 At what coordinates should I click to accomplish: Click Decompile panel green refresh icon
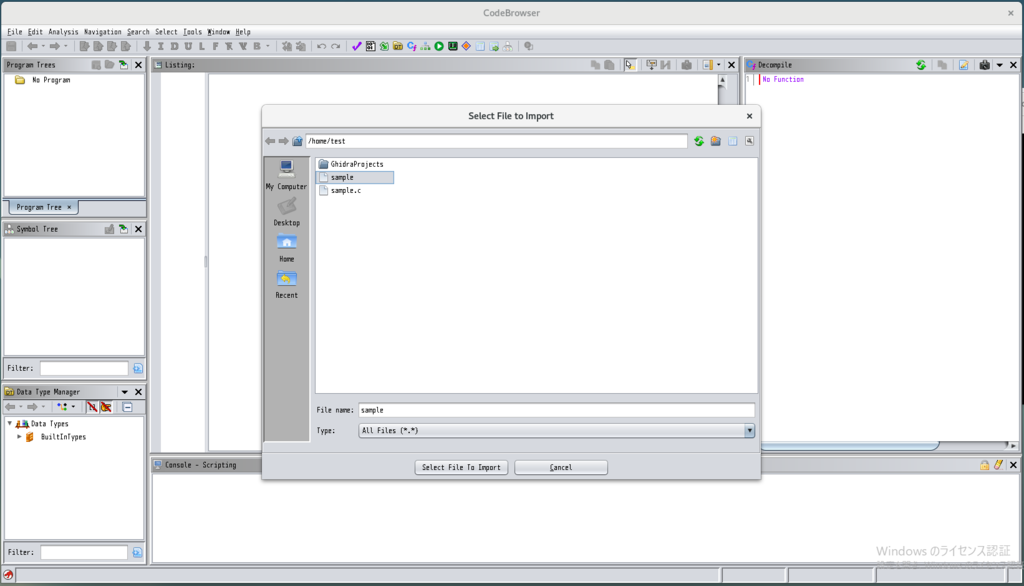[x=921, y=65]
